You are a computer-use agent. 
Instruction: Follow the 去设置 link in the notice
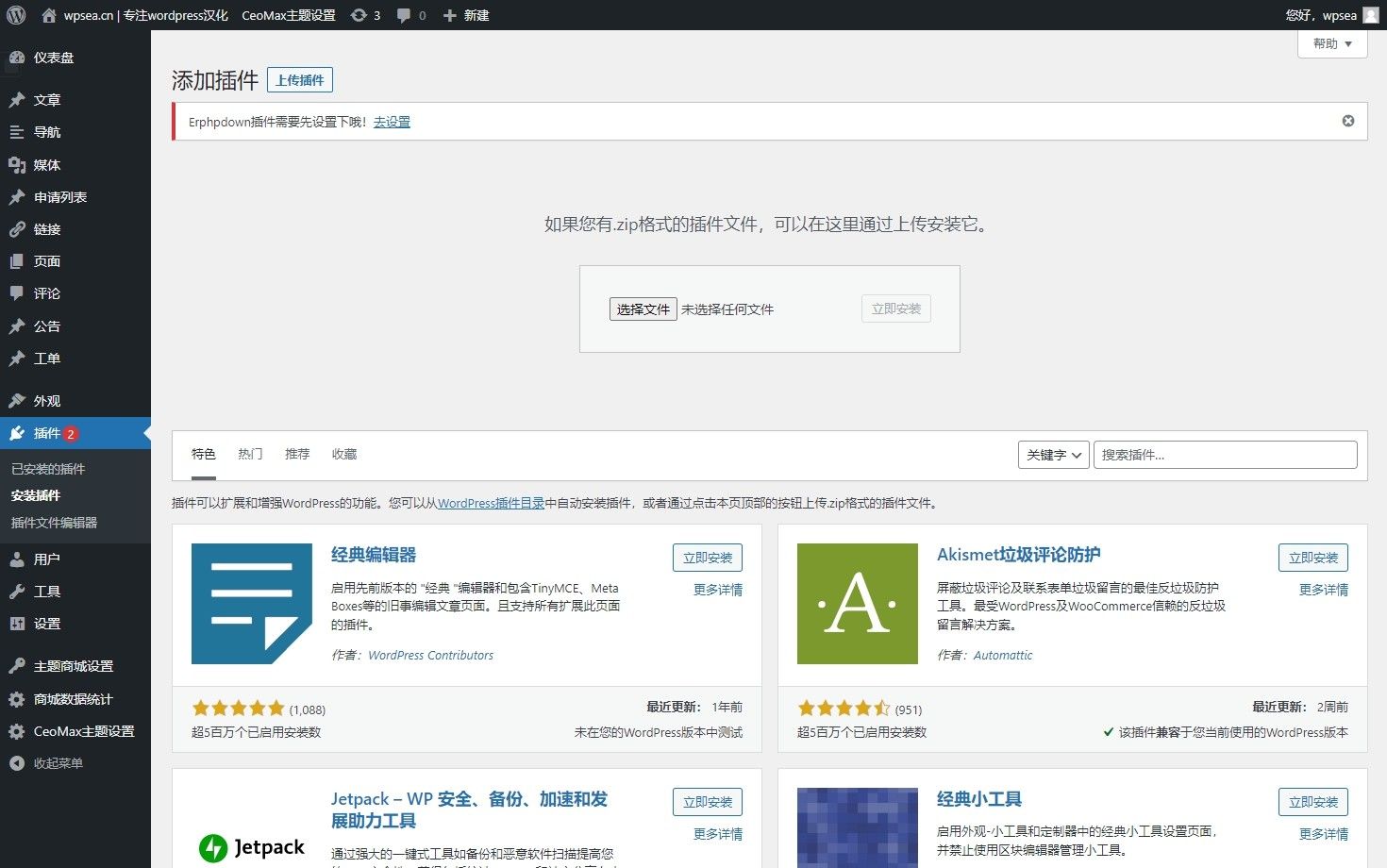[x=392, y=122]
